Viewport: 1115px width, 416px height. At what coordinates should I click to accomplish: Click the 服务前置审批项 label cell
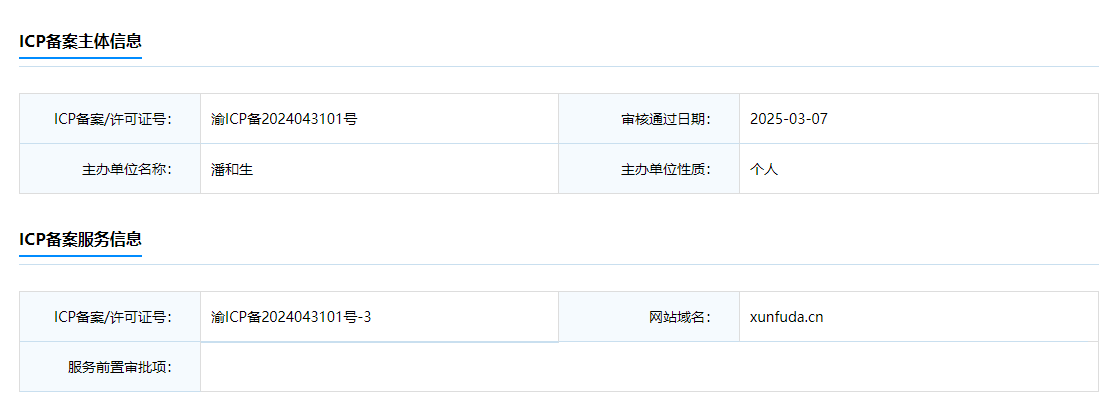coord(110,366)
